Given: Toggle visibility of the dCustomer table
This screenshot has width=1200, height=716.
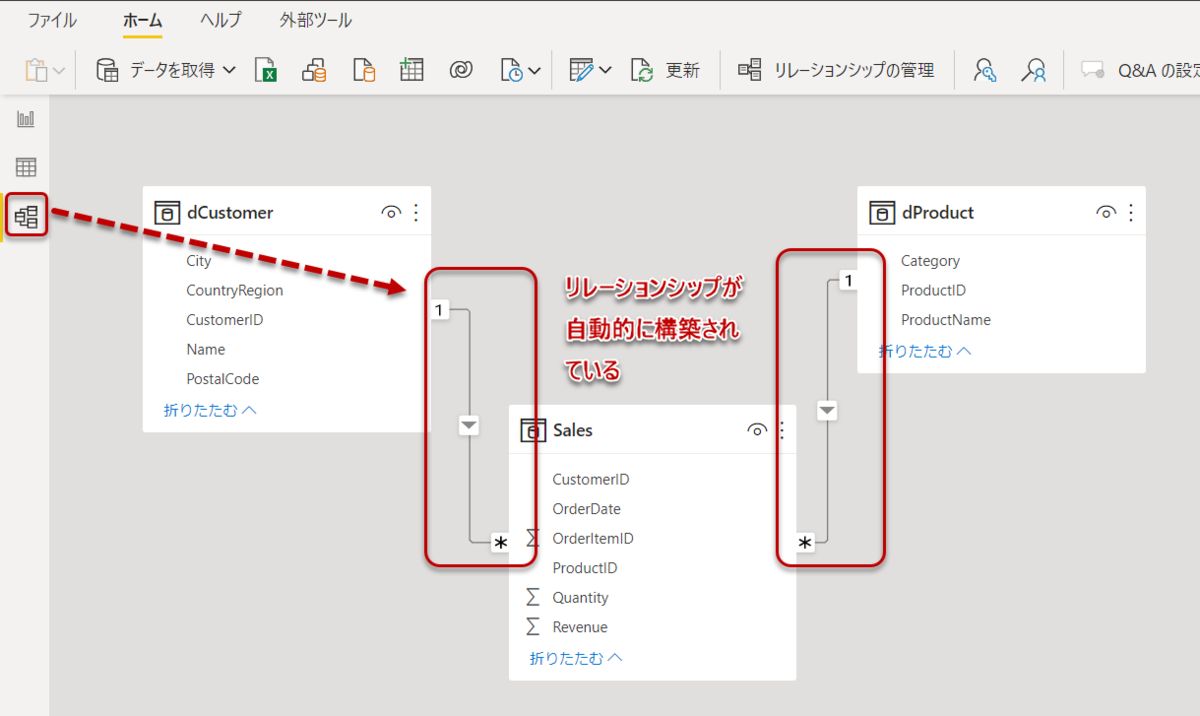Looking at the screenshot, I should 391,211.
